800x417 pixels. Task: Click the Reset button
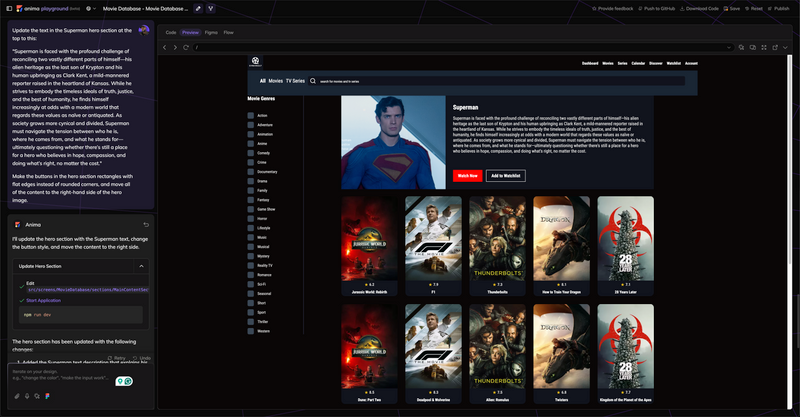754,9
